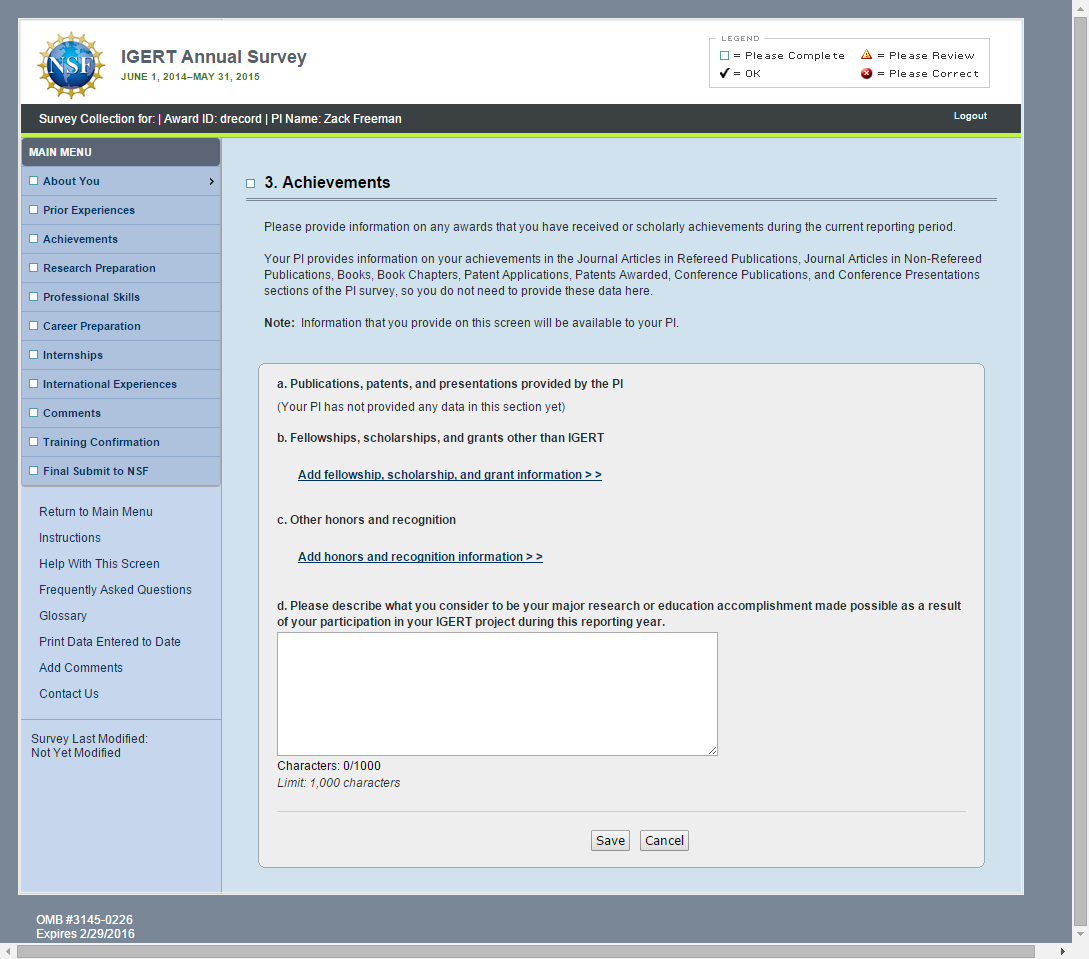Click the status box next to Professional Skills
This screenshot has width=1089, height=959.
click(x=33, y=297)
